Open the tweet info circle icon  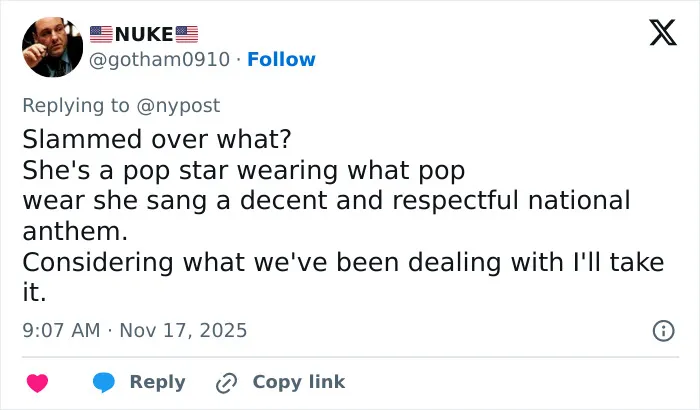663,331
